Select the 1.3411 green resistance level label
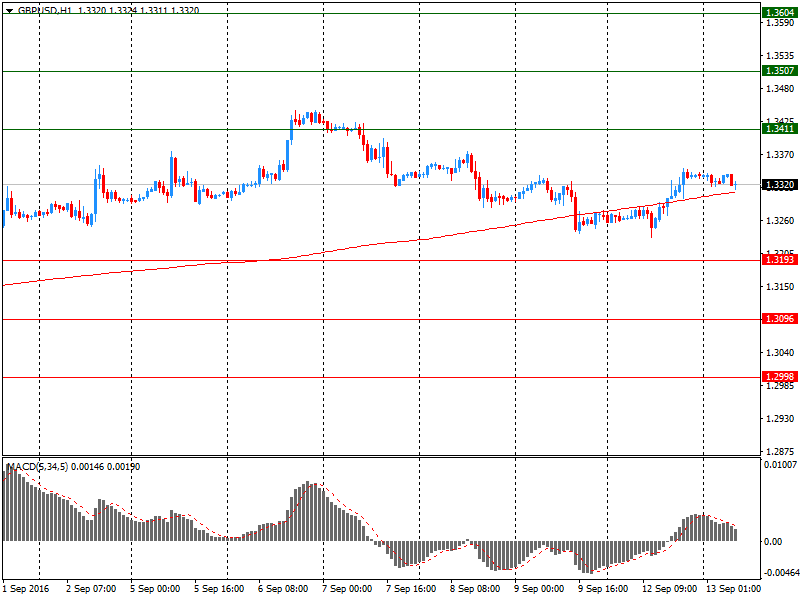This screenshot has height=600, width=800. tap(780, 129)
